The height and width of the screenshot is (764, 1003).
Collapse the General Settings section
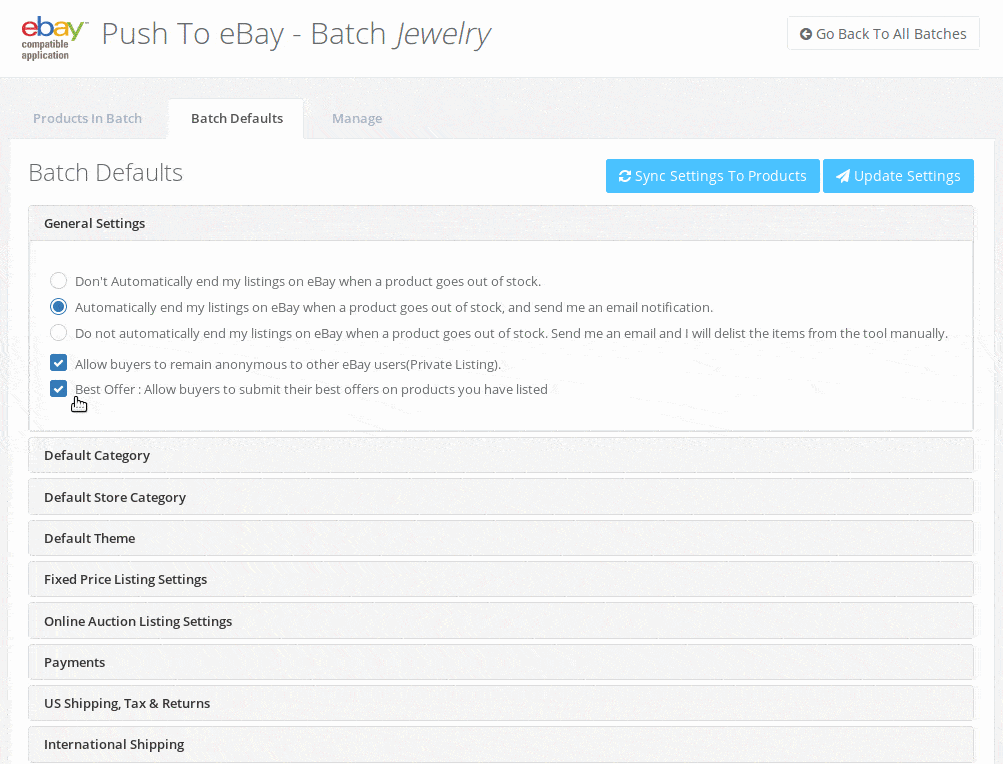pos(95,223)
